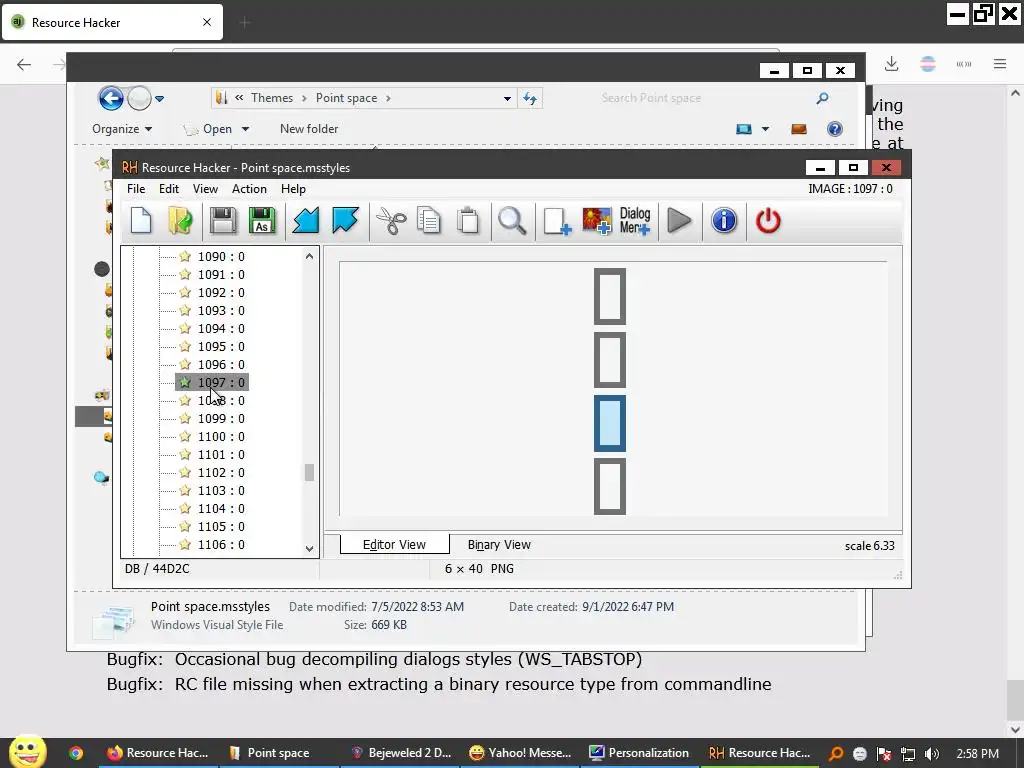Select tree item 1092 : 0
The image size is (1024, 768).
click(x=221, y=293)
